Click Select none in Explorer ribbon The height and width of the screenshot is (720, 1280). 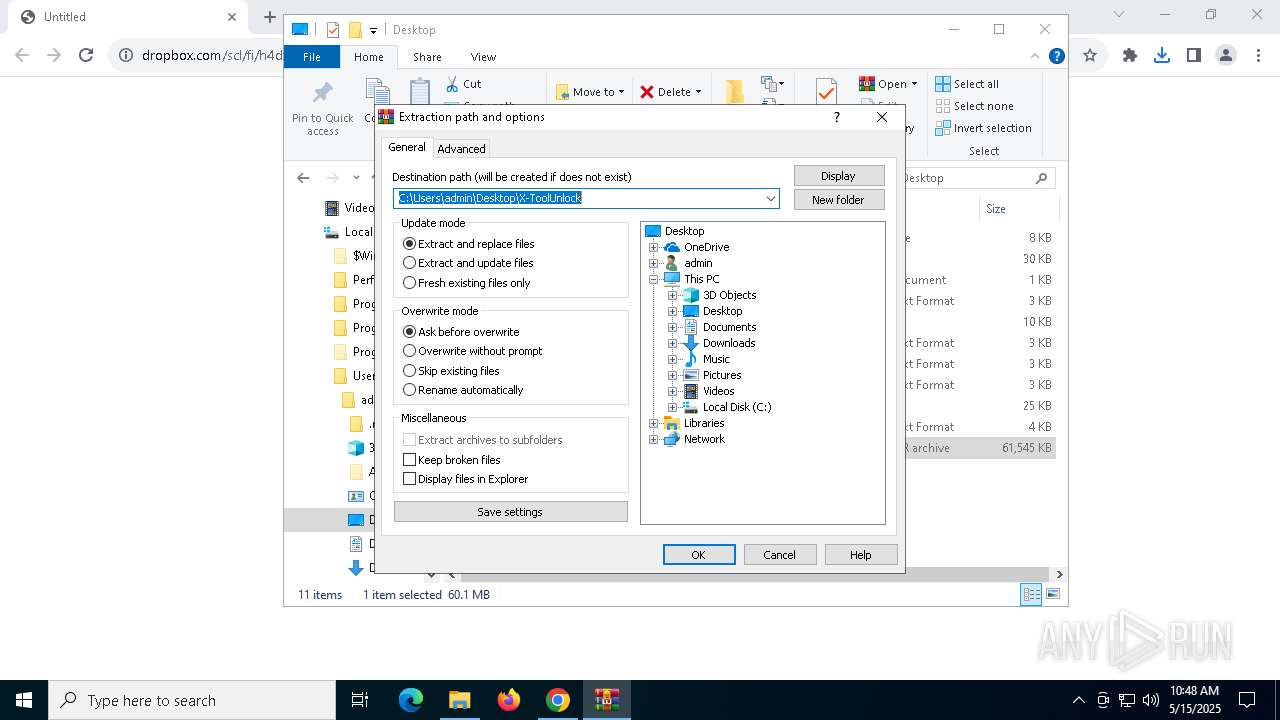tap(974, 106)
